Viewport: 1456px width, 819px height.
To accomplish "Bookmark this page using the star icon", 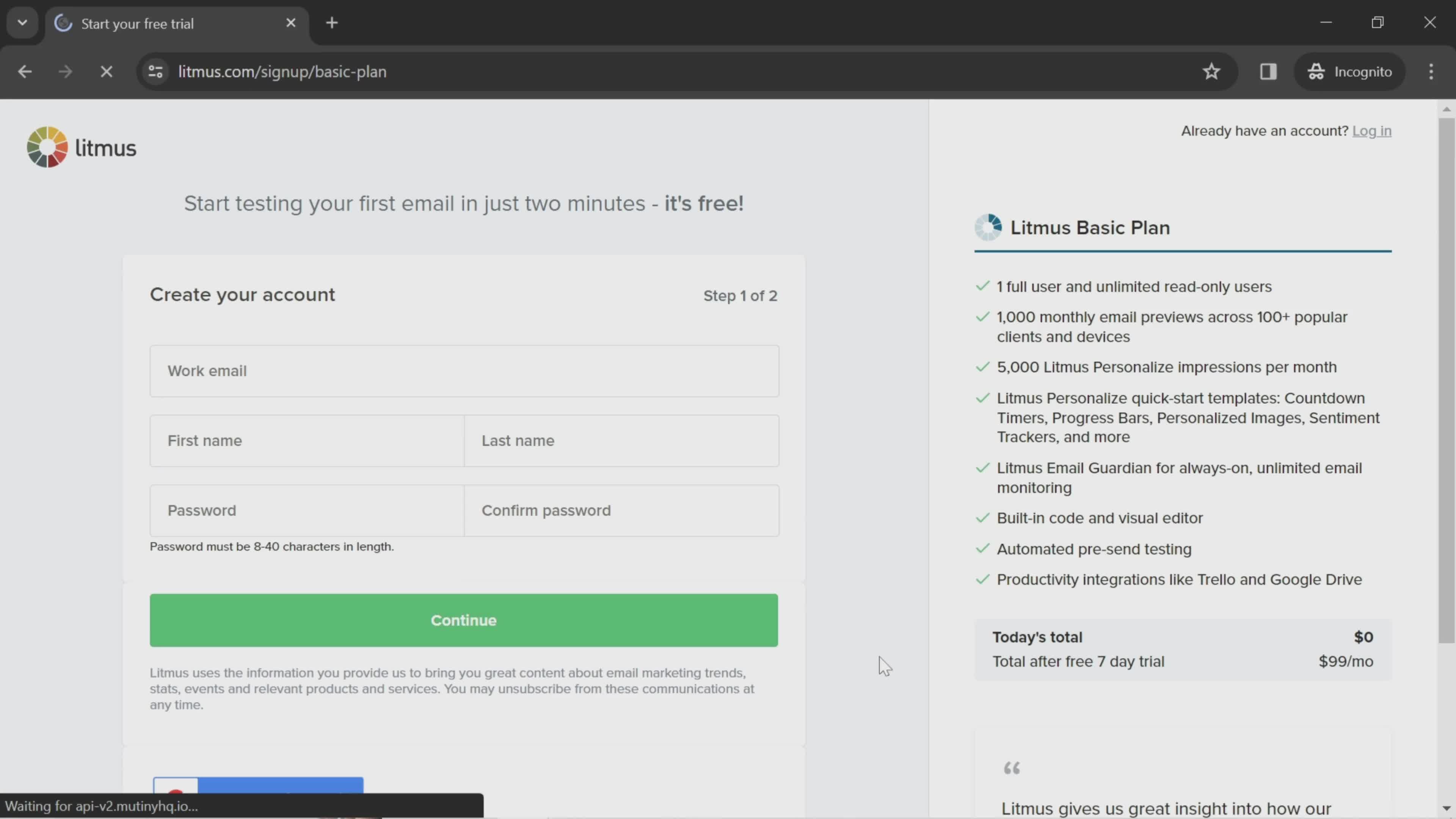I will 1211,71.
